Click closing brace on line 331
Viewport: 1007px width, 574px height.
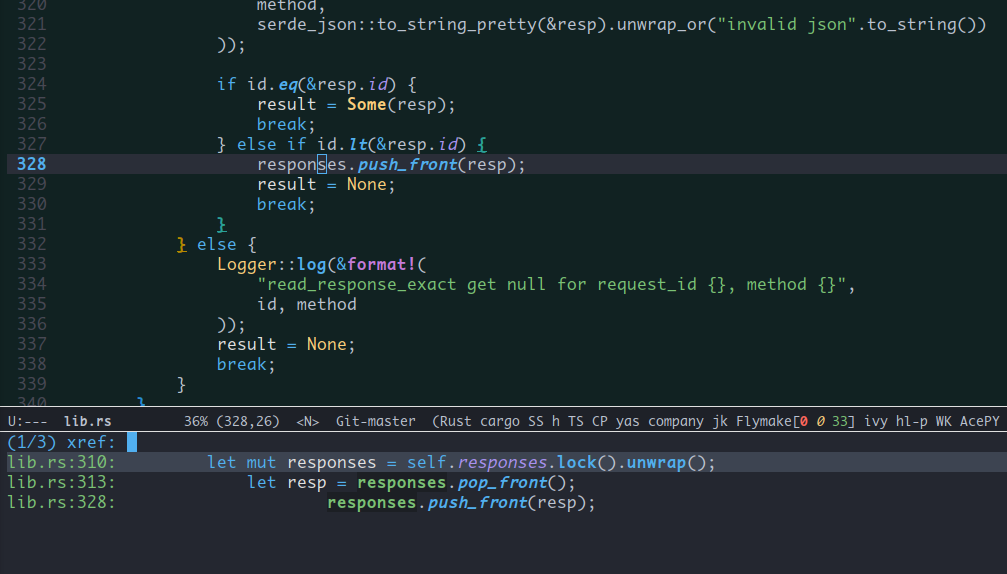tap(222, 224)
